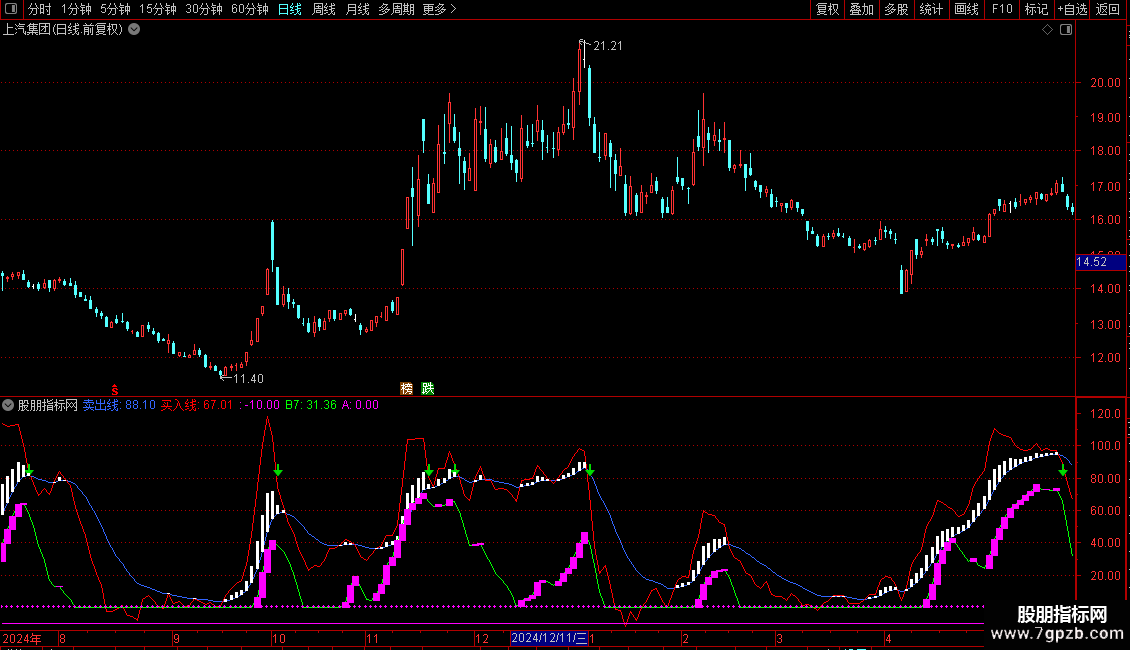Image resolution: width=1130 pixels, height=650 pixels.
Task: Click the 21.21 high price label
Action: [x=608, y=46]
